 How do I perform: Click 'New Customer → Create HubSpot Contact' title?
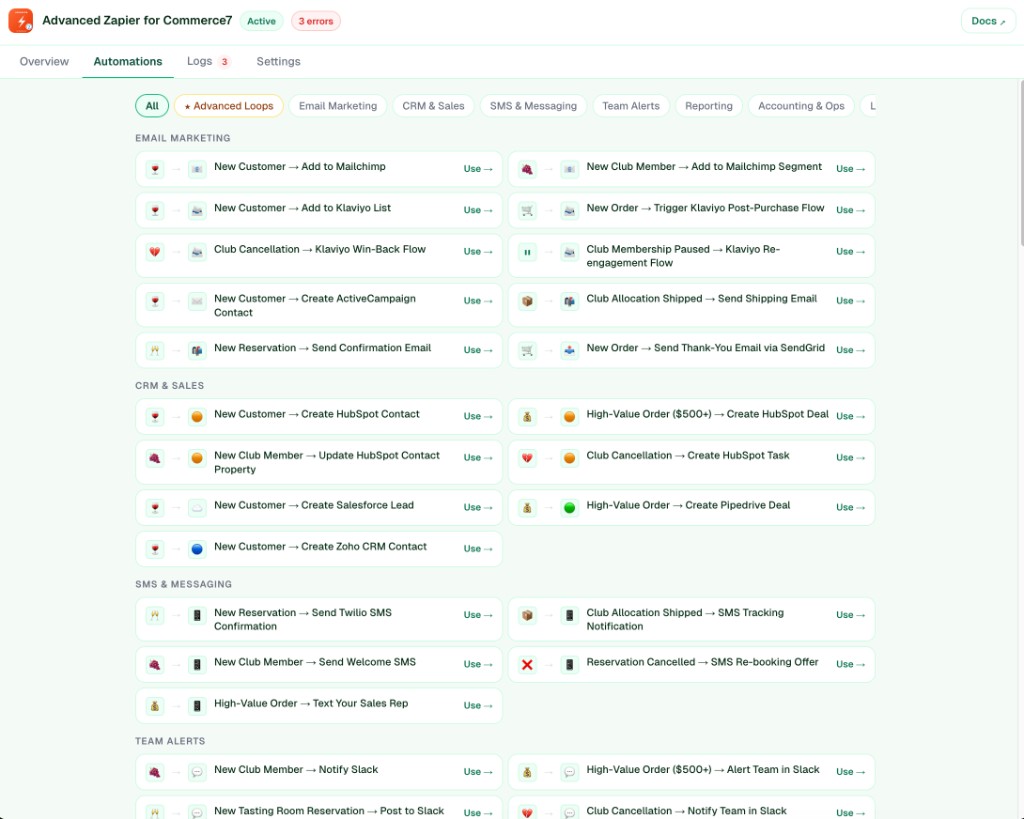(x=317, y=414)
